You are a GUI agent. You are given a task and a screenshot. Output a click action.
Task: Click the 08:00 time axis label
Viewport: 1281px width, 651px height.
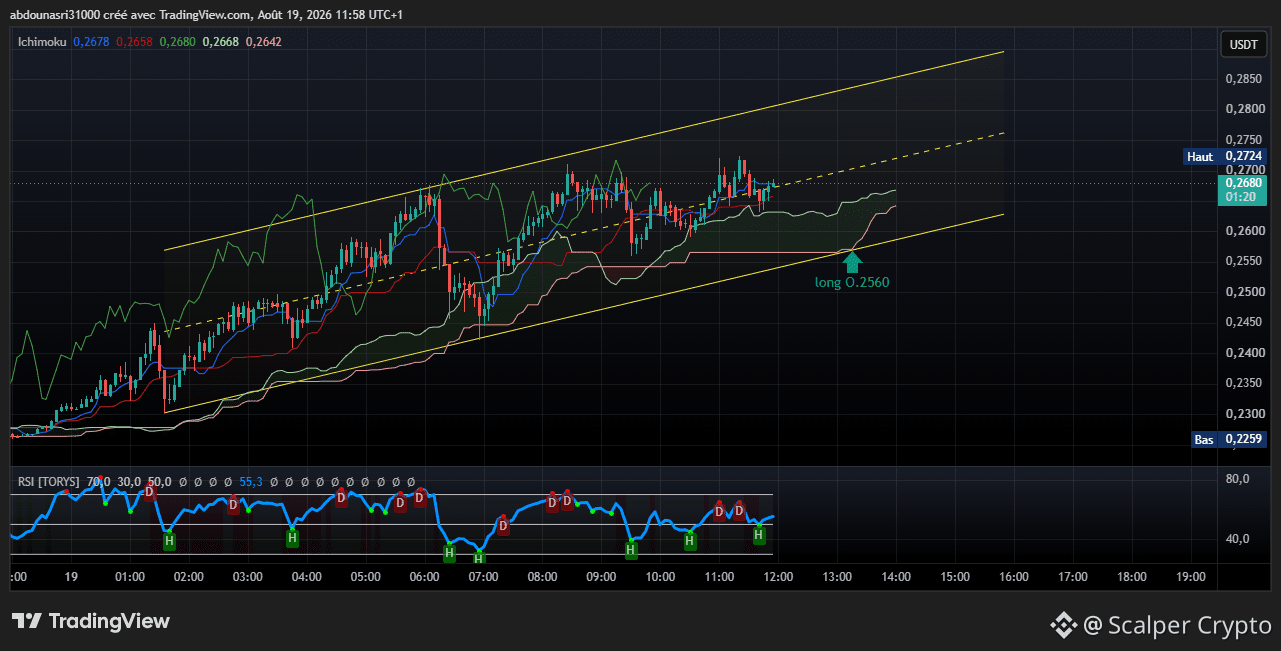pos(542,577)
